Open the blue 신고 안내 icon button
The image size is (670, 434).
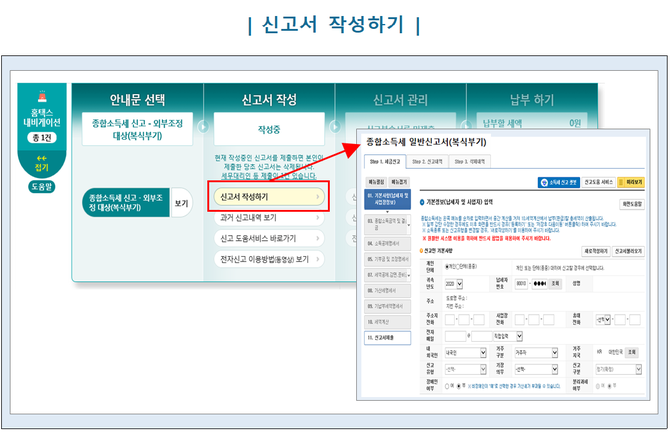tap(556, 184)
